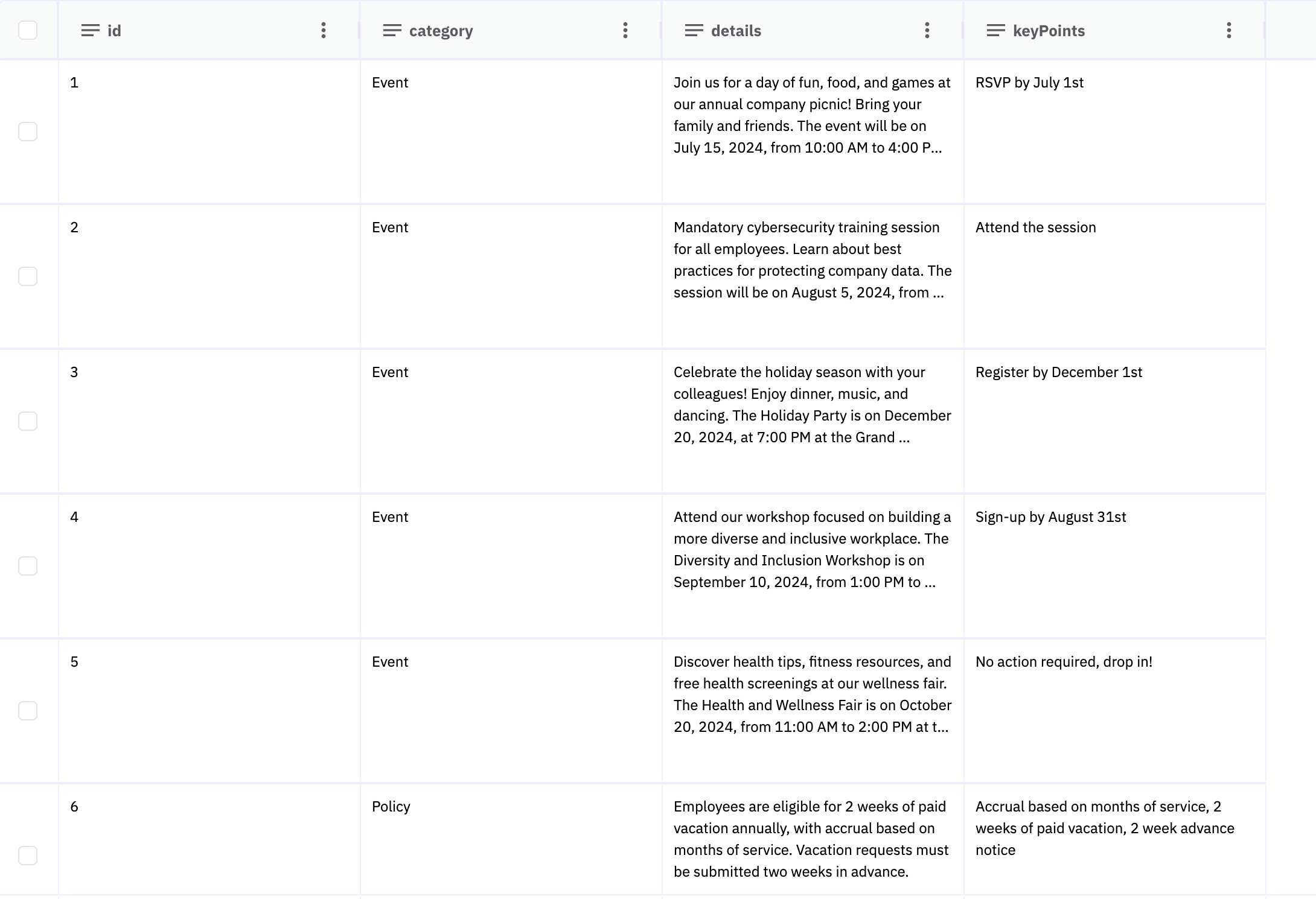Click the filter icon on the id column
The width and height of the screenshot is (1316, 899).
(91, 30)
